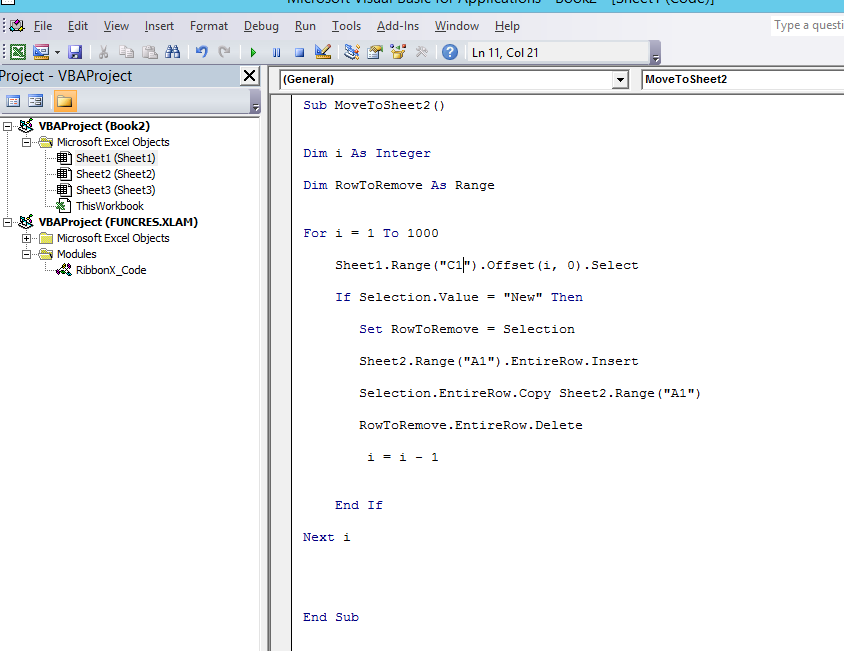Save the project with the floppy disk icon
Image resolution: width=844 pixels, height=651 pixels.
click(x=75, y=52)
